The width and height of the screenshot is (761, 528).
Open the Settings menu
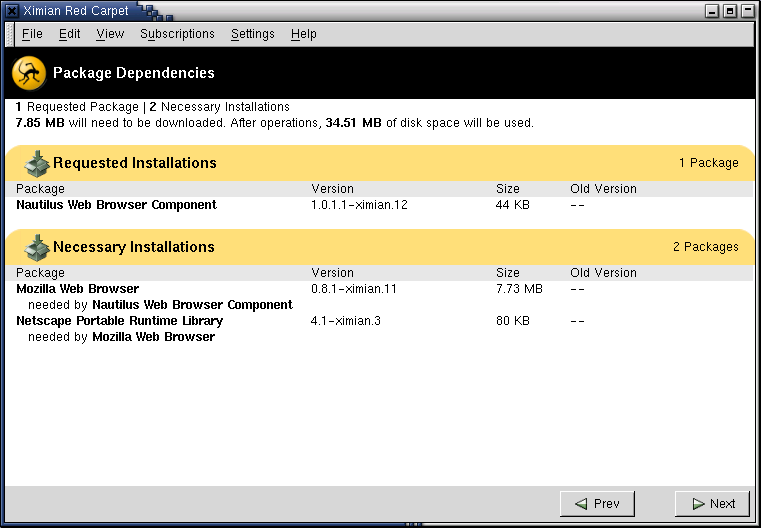[252, 34]
